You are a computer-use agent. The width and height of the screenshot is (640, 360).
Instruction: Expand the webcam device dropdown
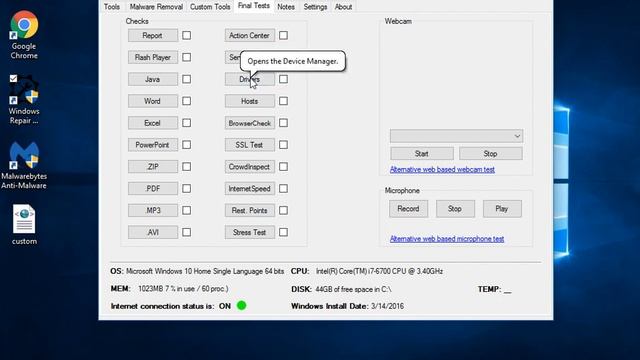(456, 136)
